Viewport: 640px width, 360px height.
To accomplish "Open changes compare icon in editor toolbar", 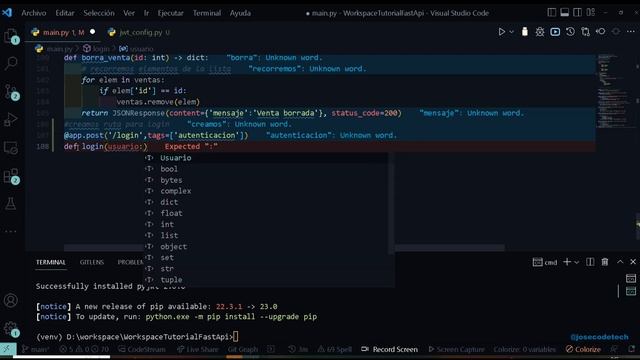I will tap(585, 32).
